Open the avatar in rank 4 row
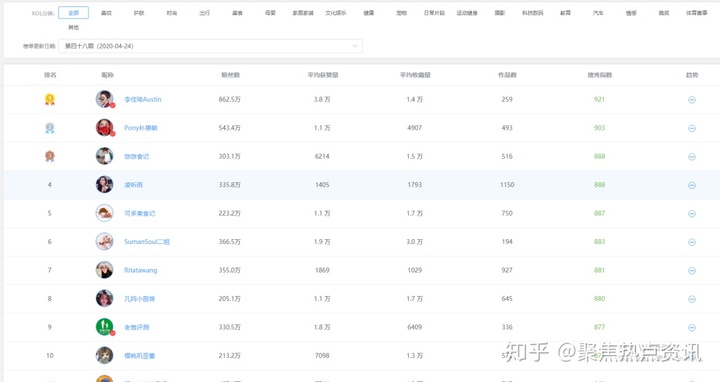The height and width of the screenshot is (382, 720). pyautogui.click(x=105, y=185)
